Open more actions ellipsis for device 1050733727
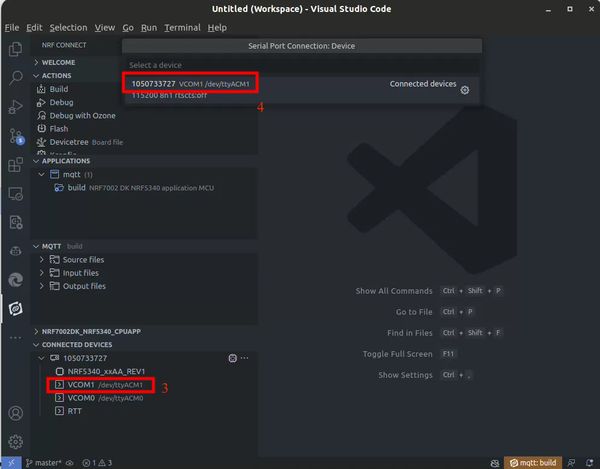Image resolution: width=600 pixels, height=469 pixels. click(x=245, y=358)
